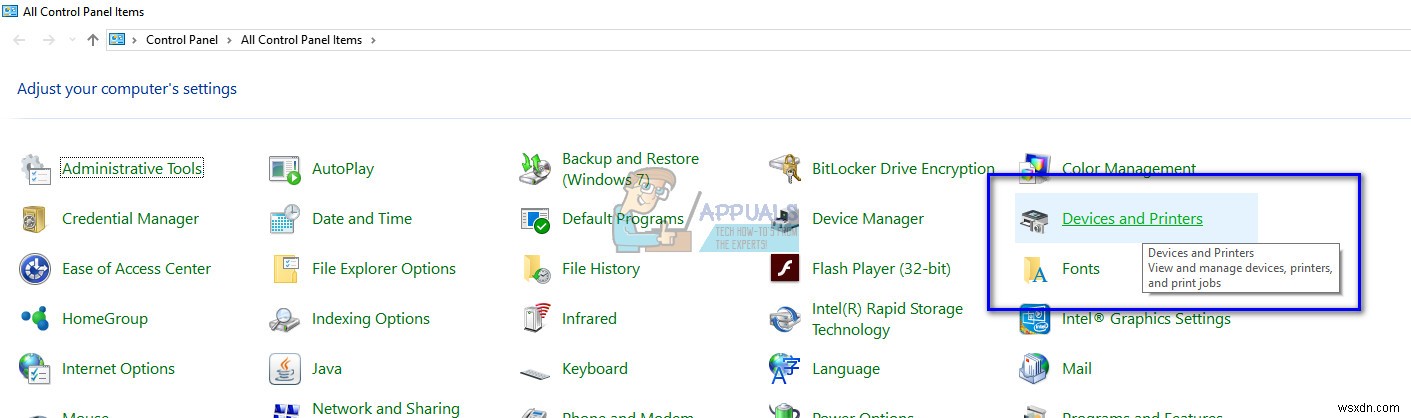Open the Color Management icon
Screen dimensions: 1411x418
[x=1035, y=169]
